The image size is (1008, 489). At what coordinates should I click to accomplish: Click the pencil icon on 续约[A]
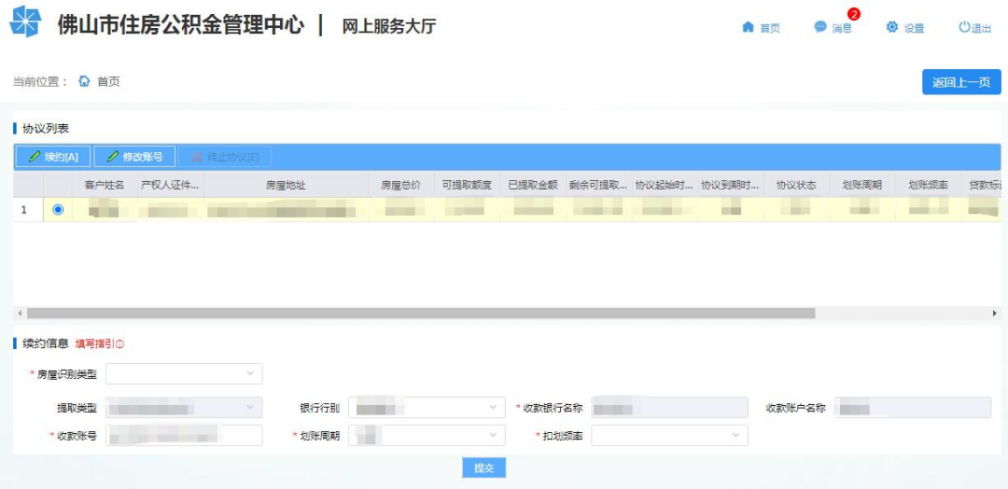(x=34, y=157)
